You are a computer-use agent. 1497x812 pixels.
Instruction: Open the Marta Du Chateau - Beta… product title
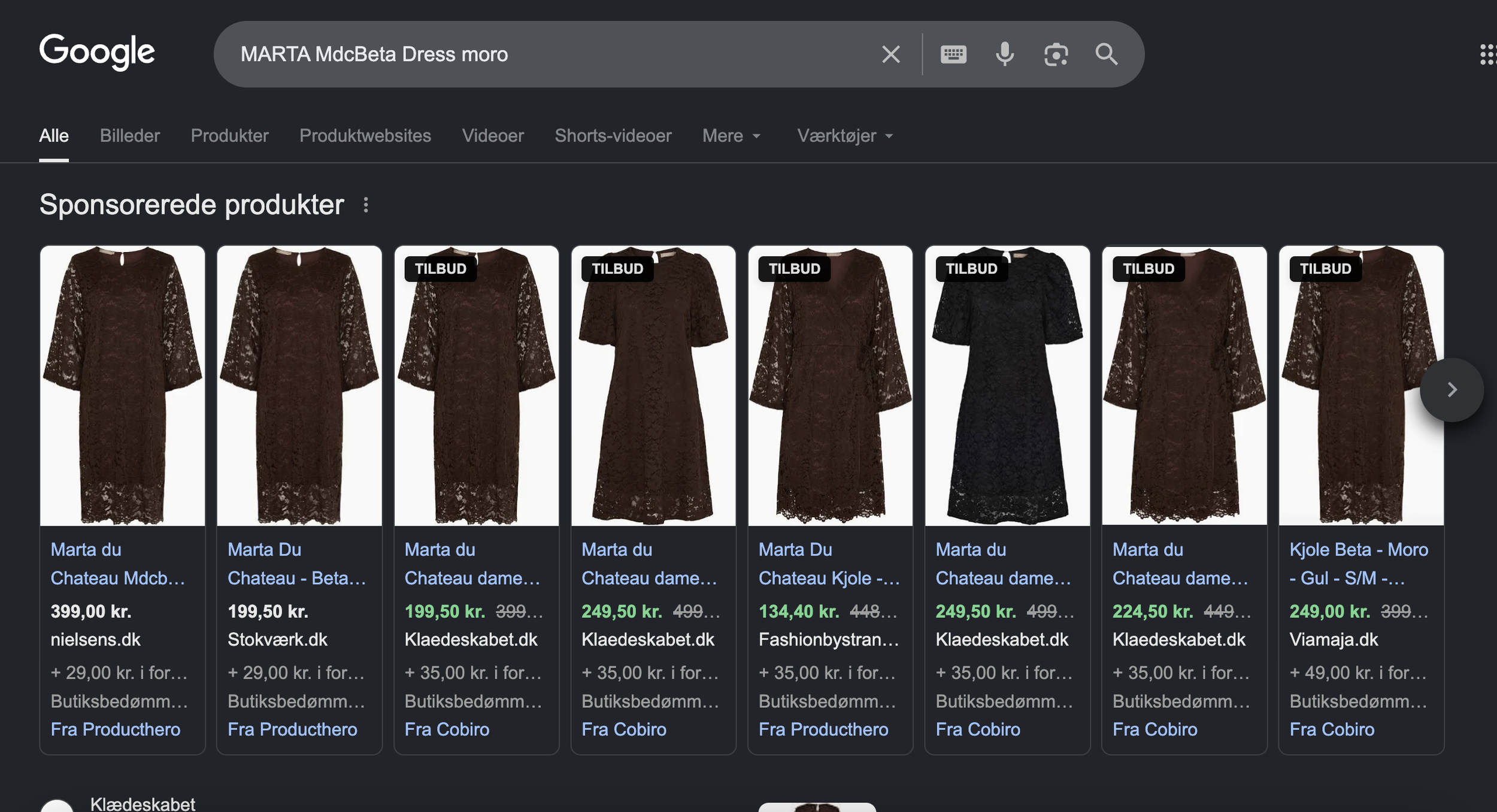click(297, 564)
